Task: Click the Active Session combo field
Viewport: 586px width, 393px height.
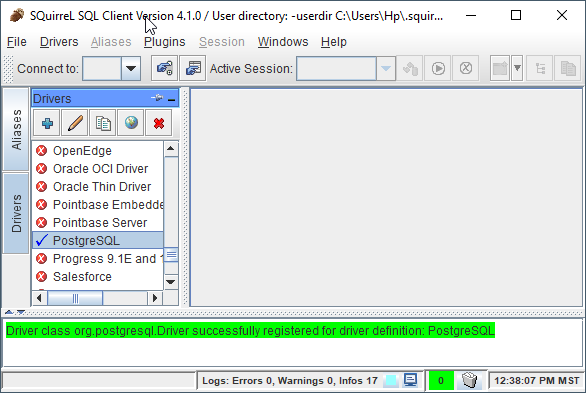Action: tap(336, 68)
